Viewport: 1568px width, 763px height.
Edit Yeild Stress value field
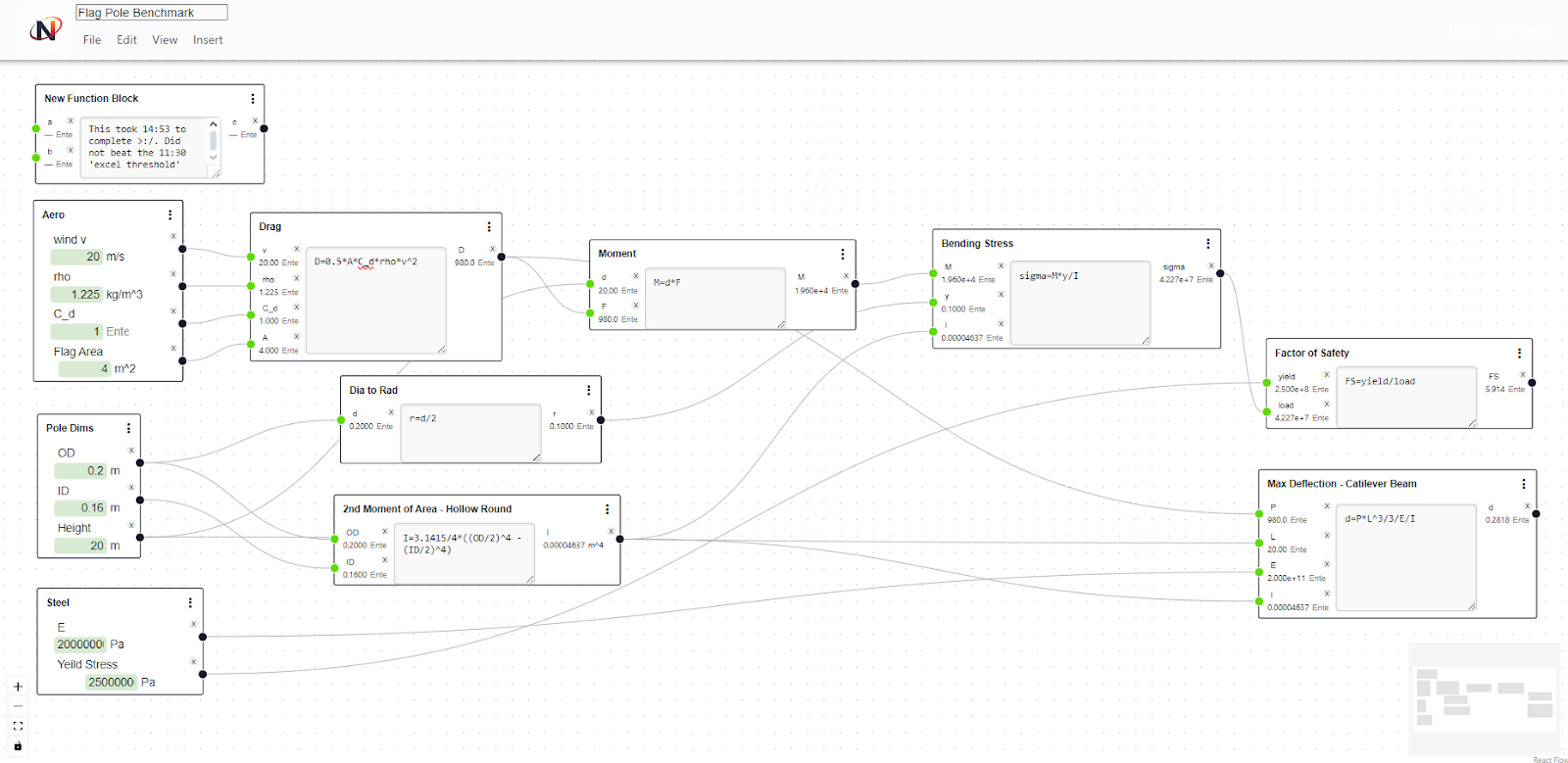(111, 682)
